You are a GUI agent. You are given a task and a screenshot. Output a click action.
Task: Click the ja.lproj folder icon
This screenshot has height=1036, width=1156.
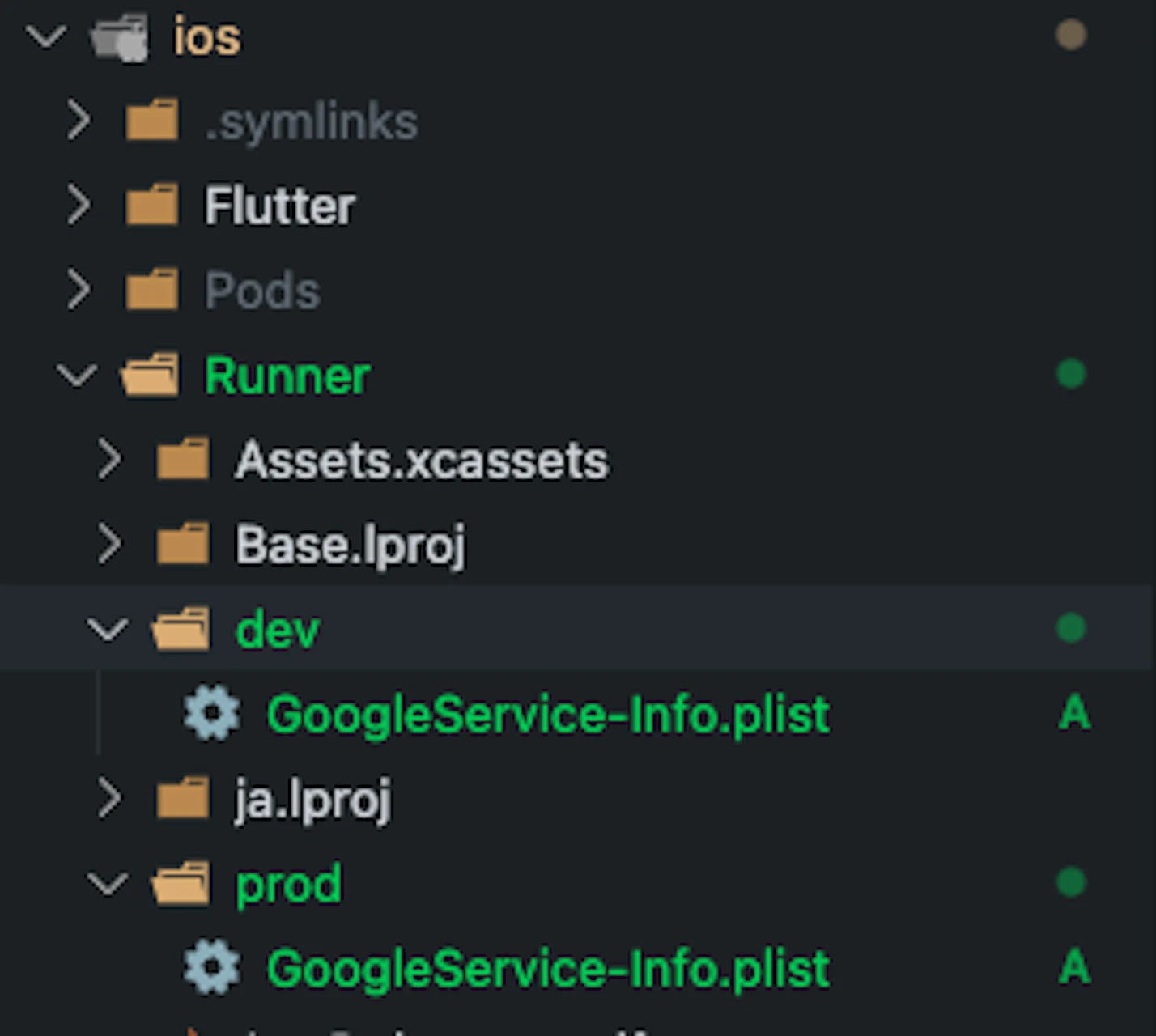click(183, 797)
